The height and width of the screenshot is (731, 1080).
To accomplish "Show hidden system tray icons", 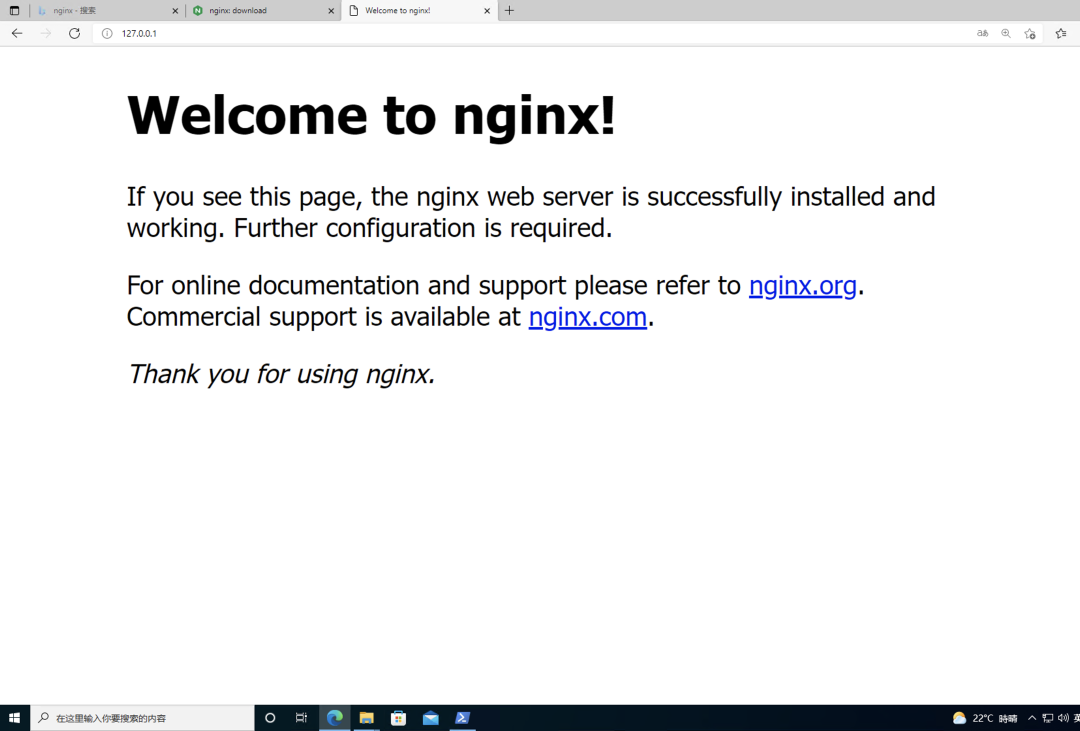I will pos(1032,718).
